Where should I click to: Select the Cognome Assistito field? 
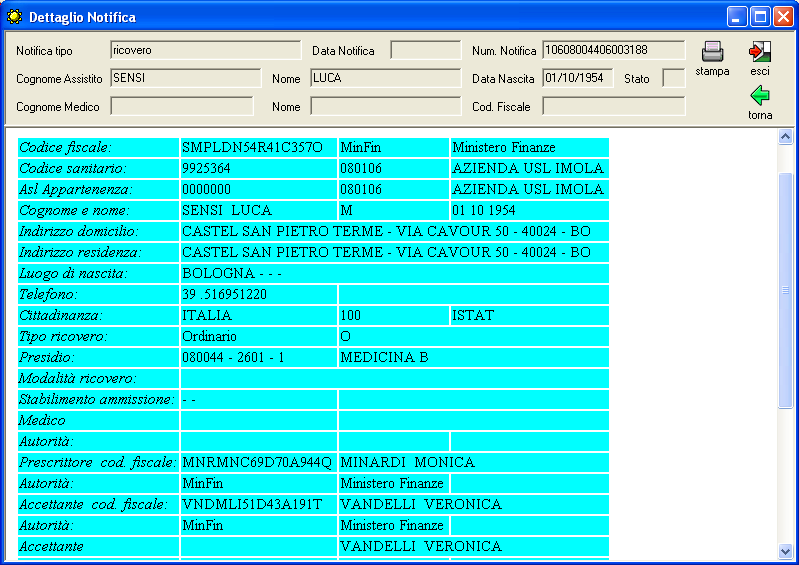181,78
